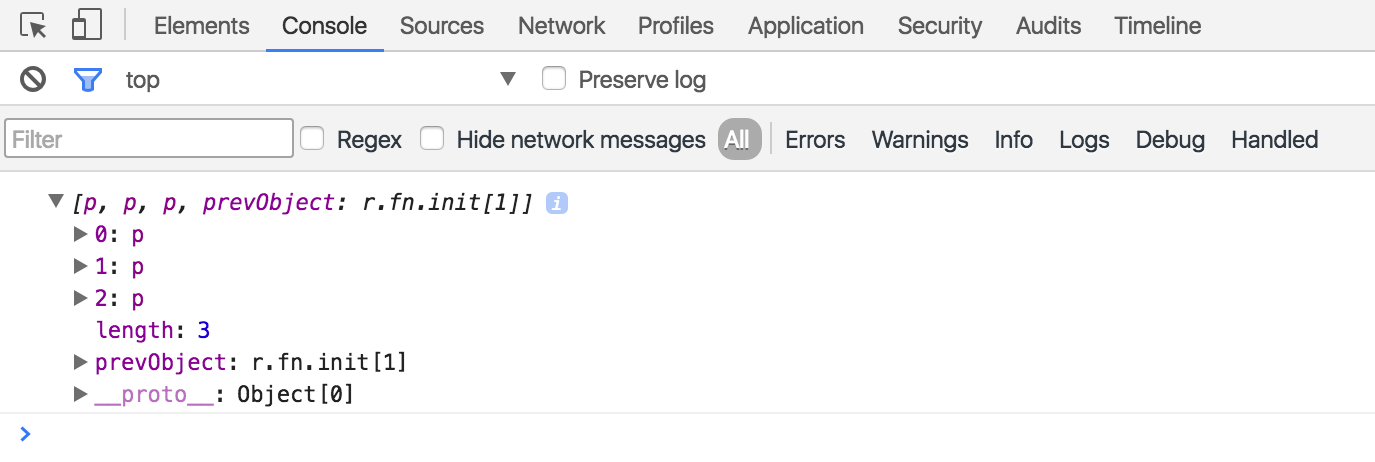Toggle the device toolbar icon
This screenshot has width=1375, height=462.
[x=87, y=26]
